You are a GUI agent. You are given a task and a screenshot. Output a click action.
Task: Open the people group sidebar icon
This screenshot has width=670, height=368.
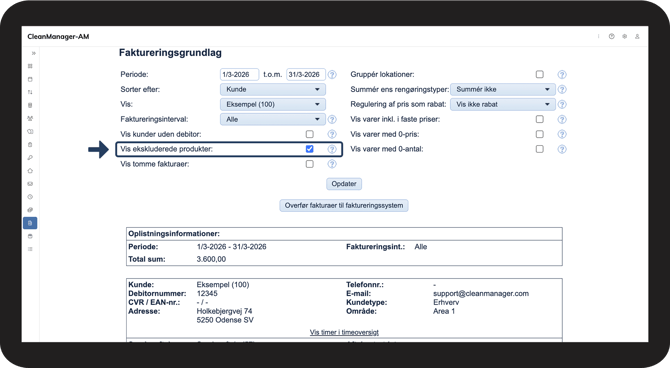(x=30, y=118)
